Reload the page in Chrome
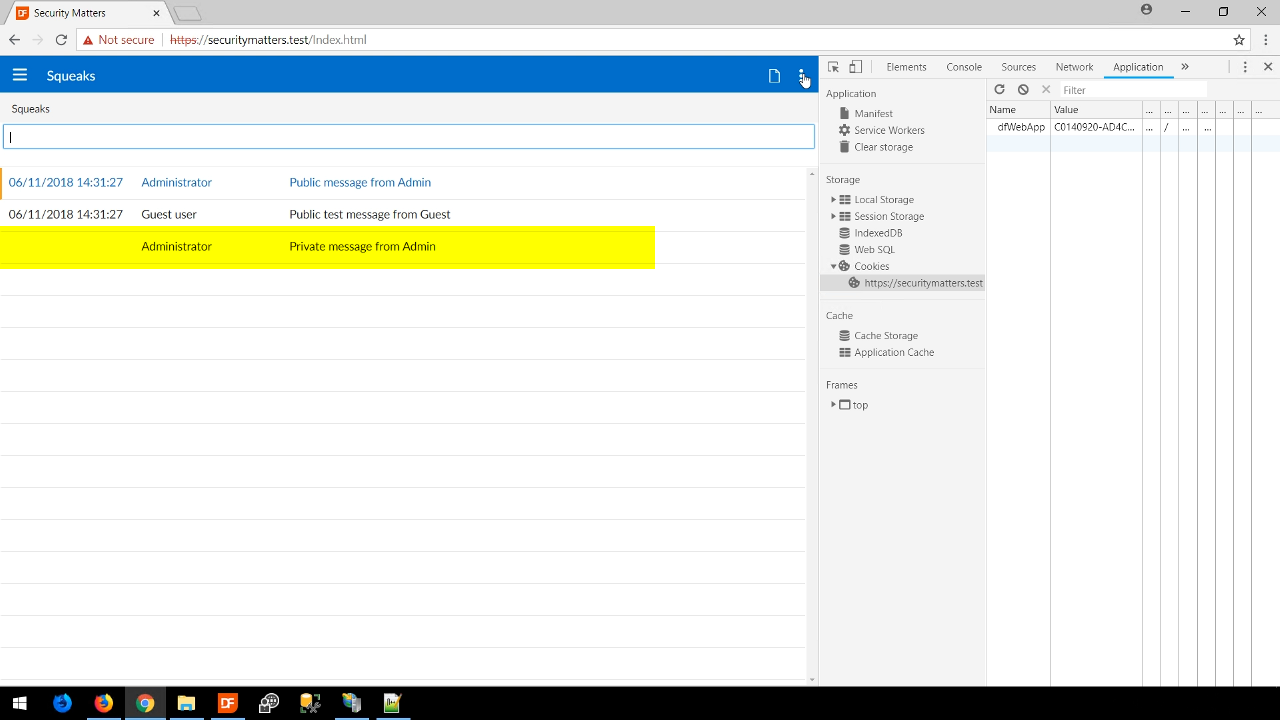Viewport: 1280px width, 720px height. [61, 40]
